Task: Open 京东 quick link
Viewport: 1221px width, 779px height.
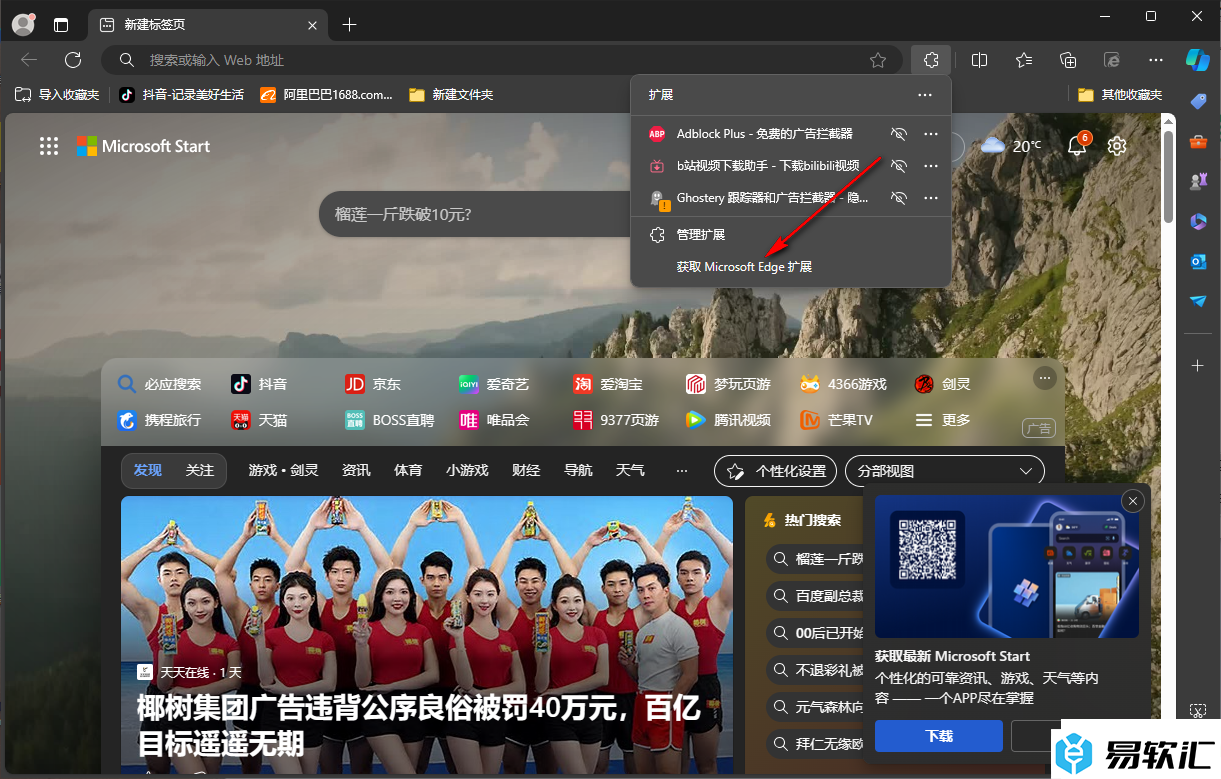Action: point(373,384)
